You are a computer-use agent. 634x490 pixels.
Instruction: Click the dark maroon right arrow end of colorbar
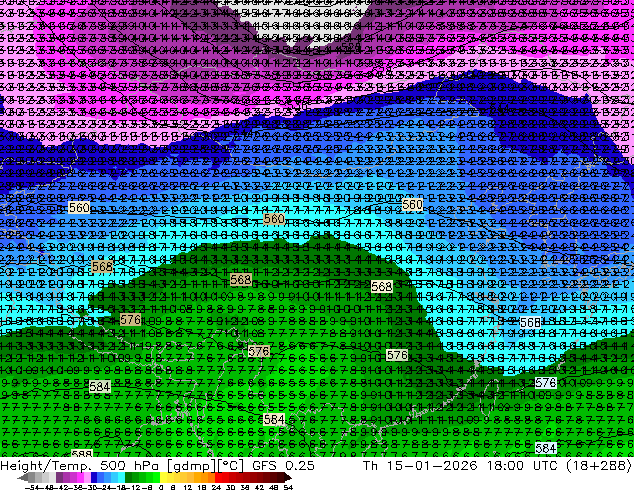click(288, 478)
